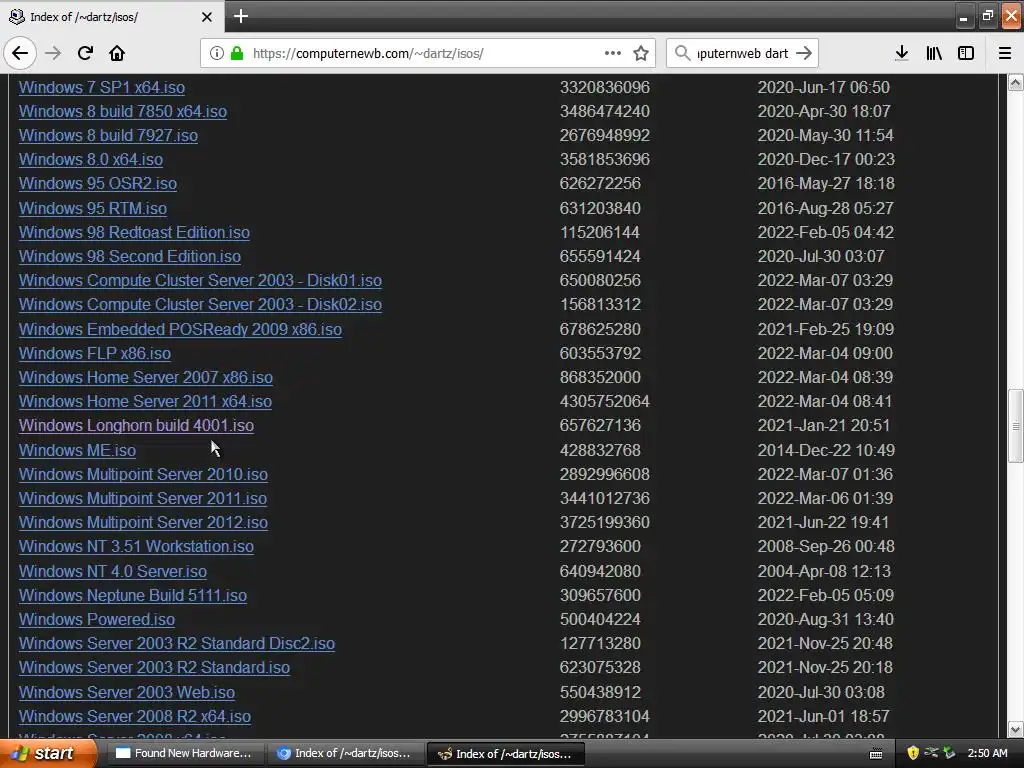1024x768 pixels.
Task: Open Windows Compute Cluster Server 2003 Disk02.iso
Action: coord(200,304)
